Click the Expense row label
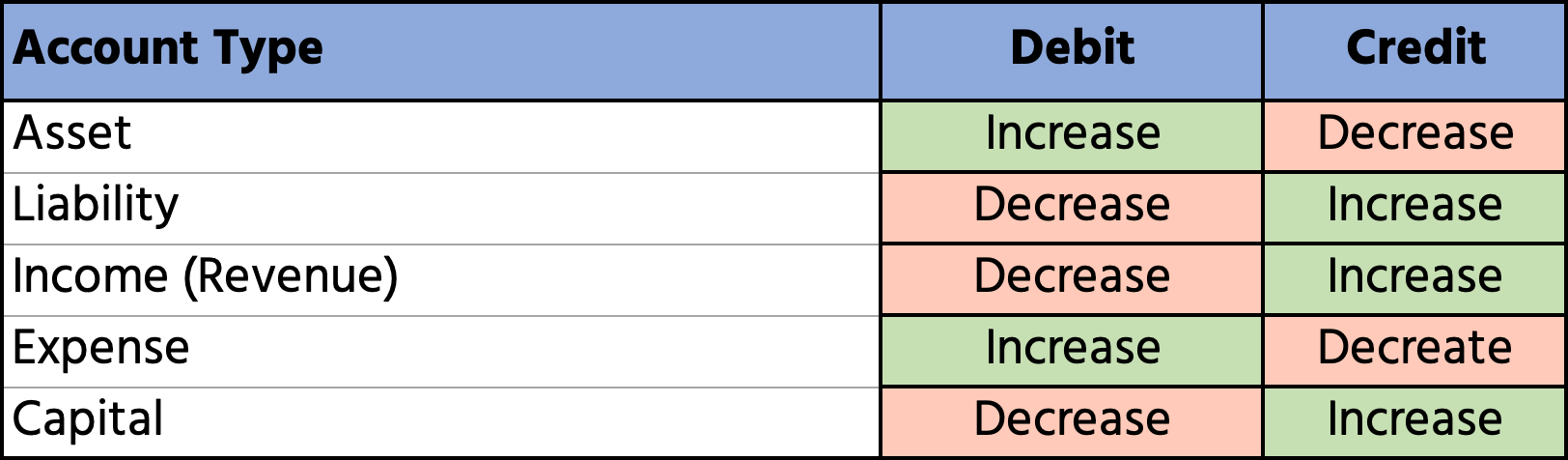1568x460 pixels. [101, 348]
